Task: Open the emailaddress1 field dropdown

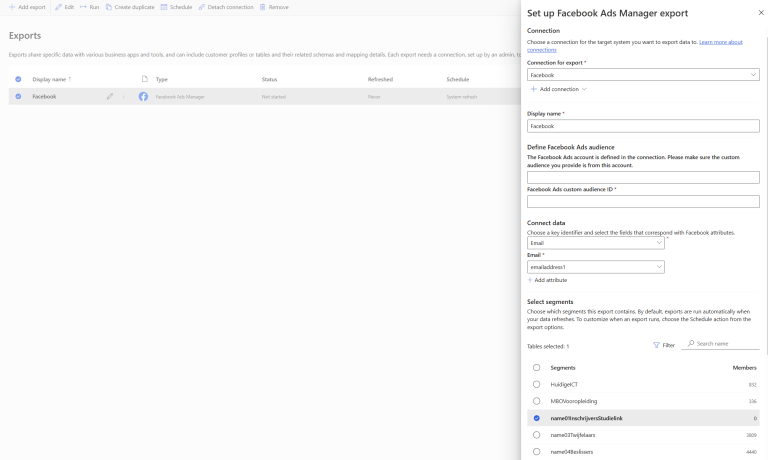Action: click(x=596, y=267)
